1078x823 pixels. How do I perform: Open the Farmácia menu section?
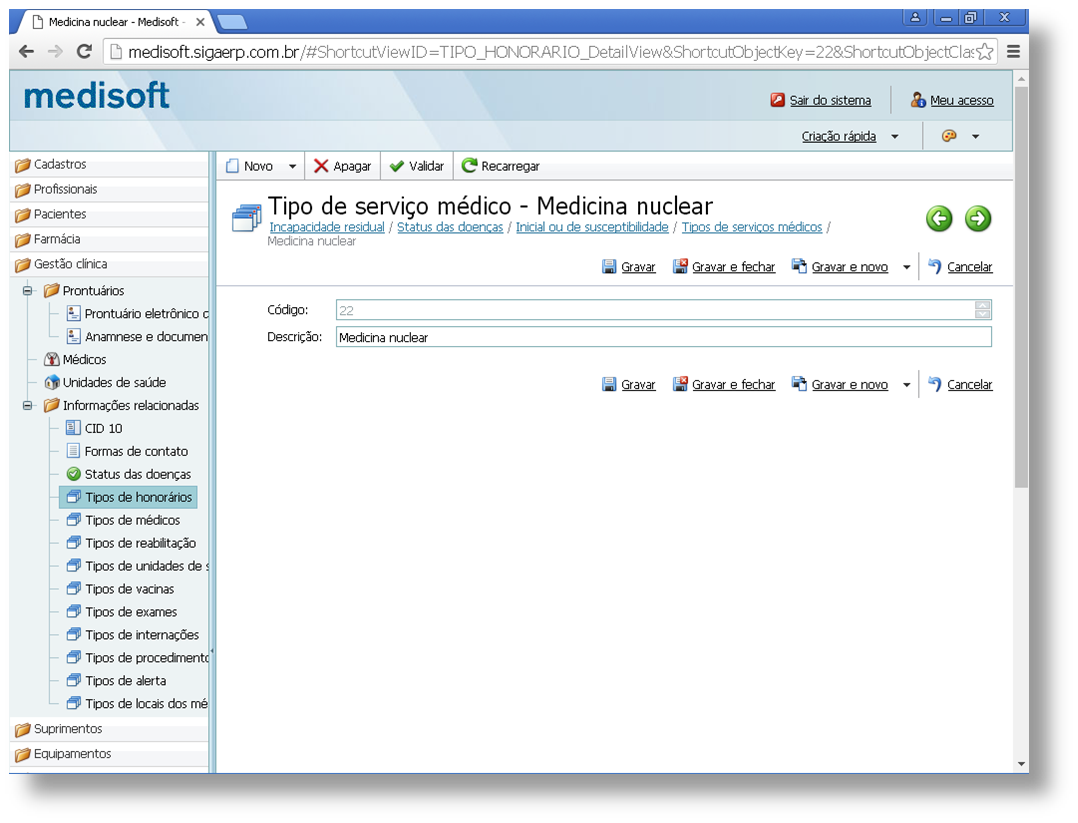tap(109, 239)
